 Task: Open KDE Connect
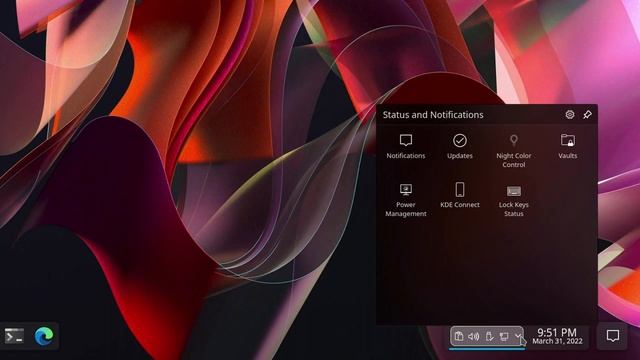460,196
